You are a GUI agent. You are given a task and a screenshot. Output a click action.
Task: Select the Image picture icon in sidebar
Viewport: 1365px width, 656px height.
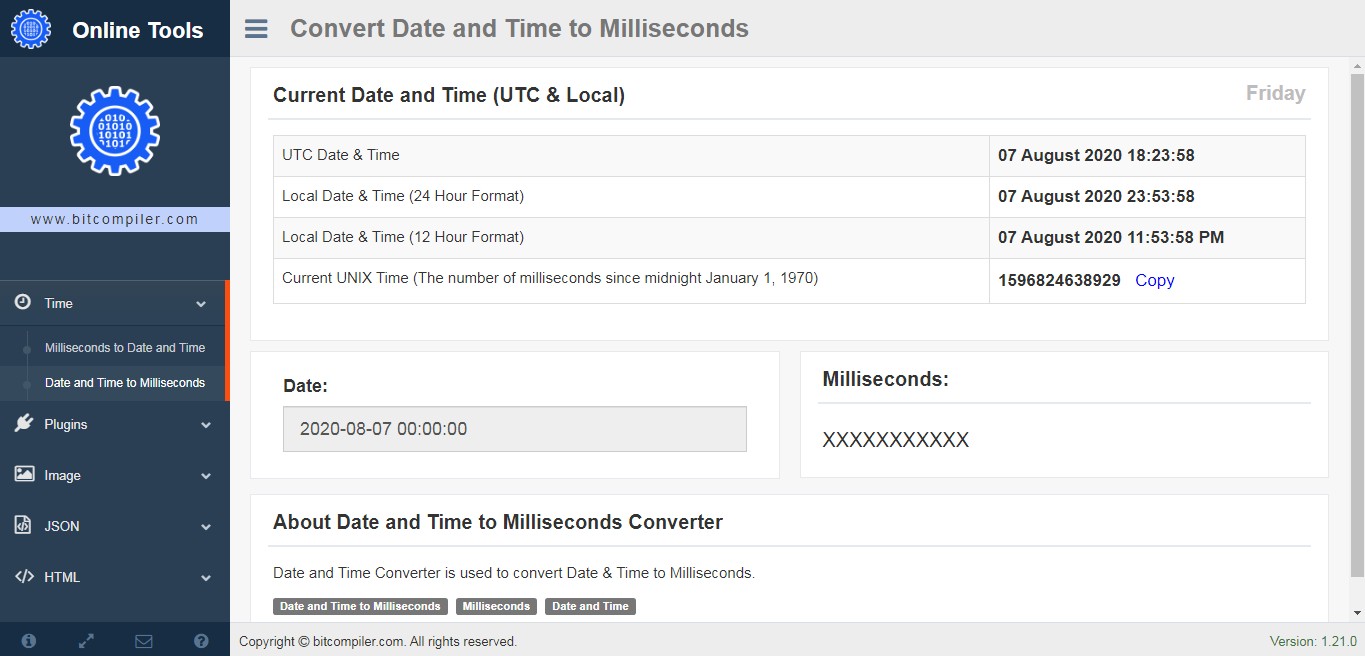(24, 475)
